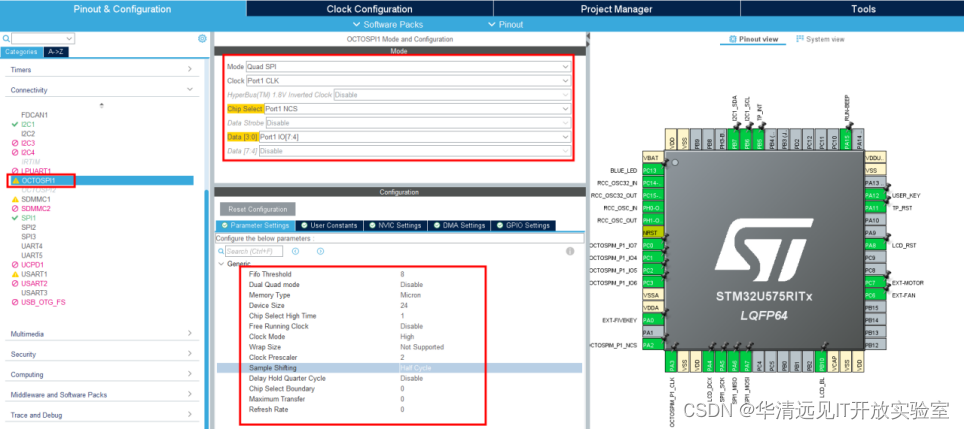Click the info icon beside the parameter search
This screenshot has width=964, height=430.
tap(570, 251)
